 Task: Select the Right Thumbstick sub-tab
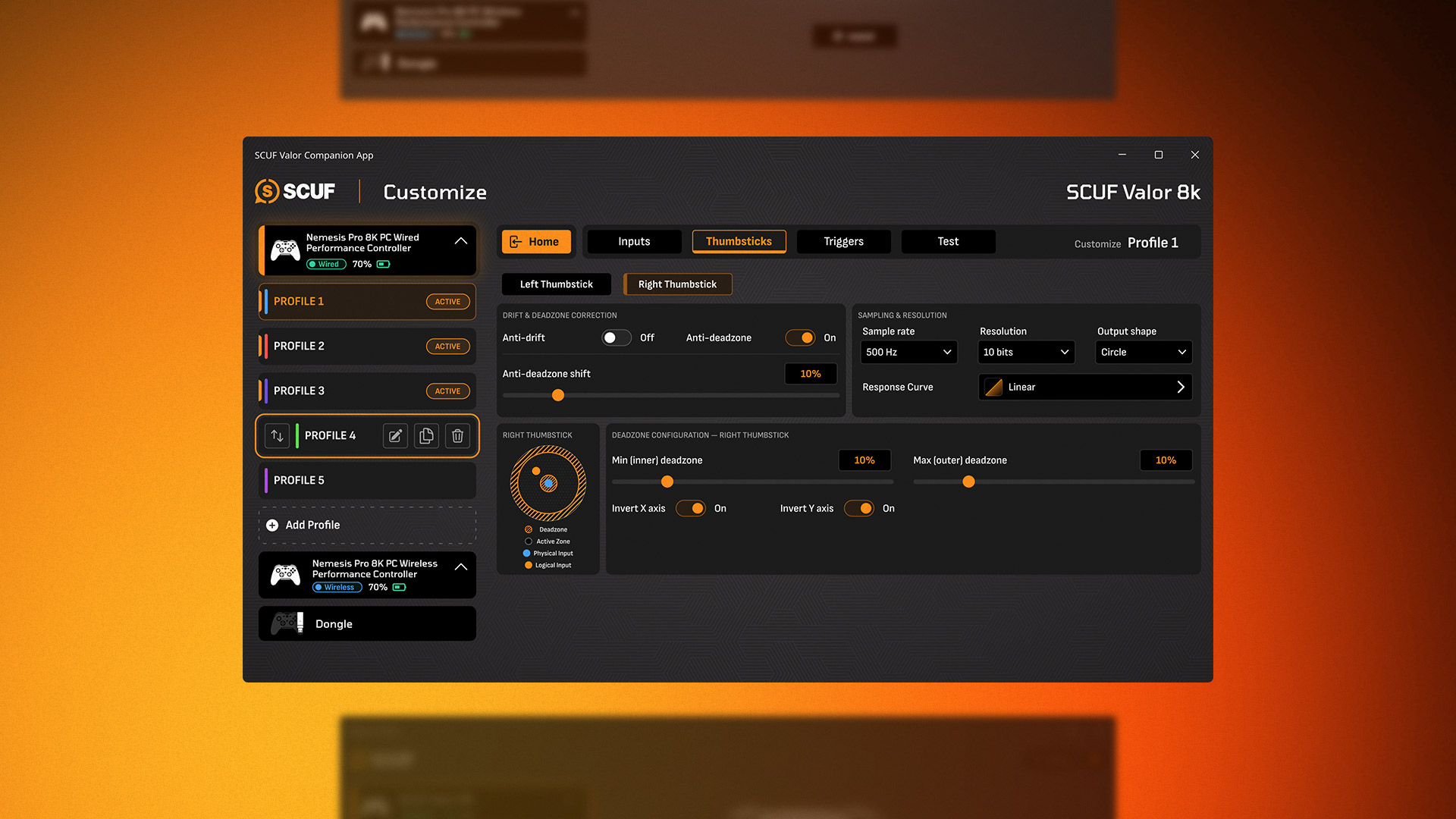tap(677, 284)
